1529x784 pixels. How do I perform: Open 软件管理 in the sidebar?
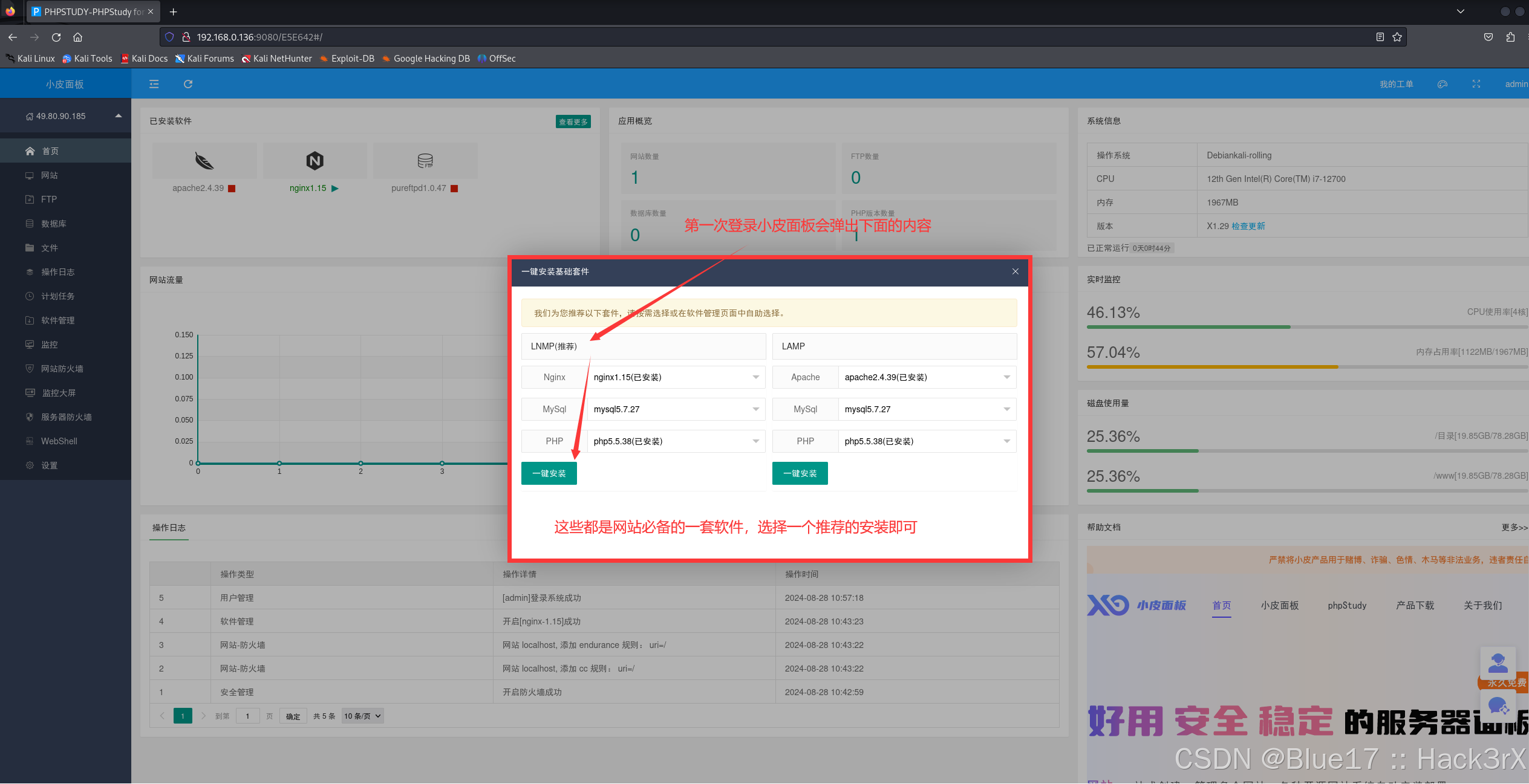pos(57,320)
